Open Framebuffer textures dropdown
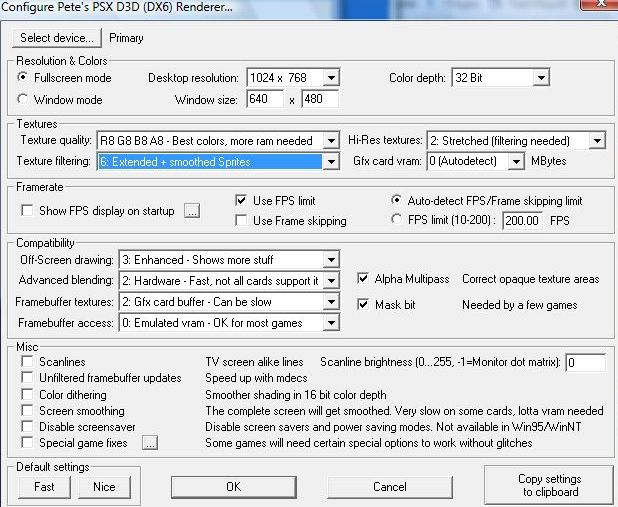Image resolution: width=618 pixels, height=507 pixels. pyautogui.click(x=229, y=302)
